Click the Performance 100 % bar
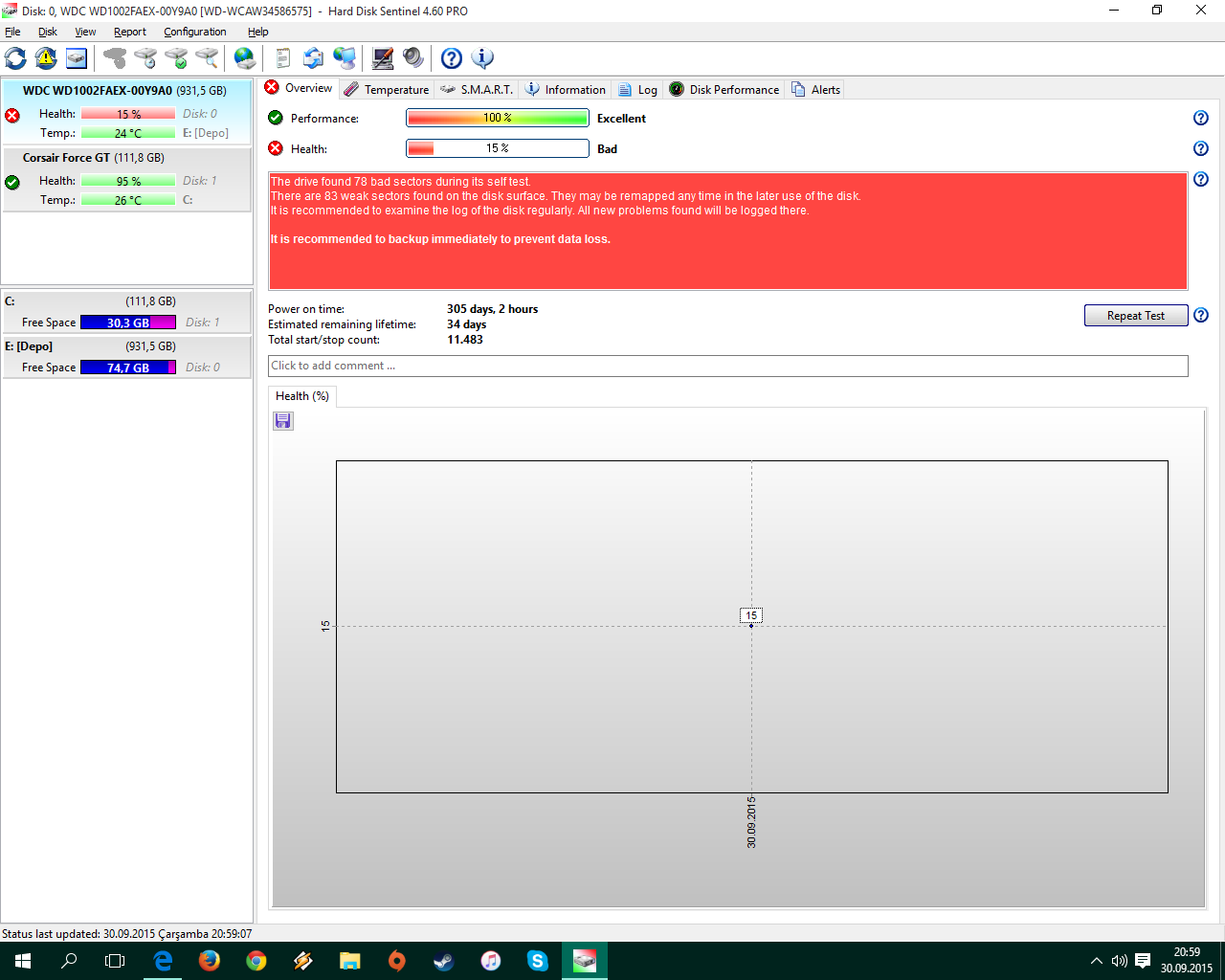The image size is (1225, 980). pos(498,118)
